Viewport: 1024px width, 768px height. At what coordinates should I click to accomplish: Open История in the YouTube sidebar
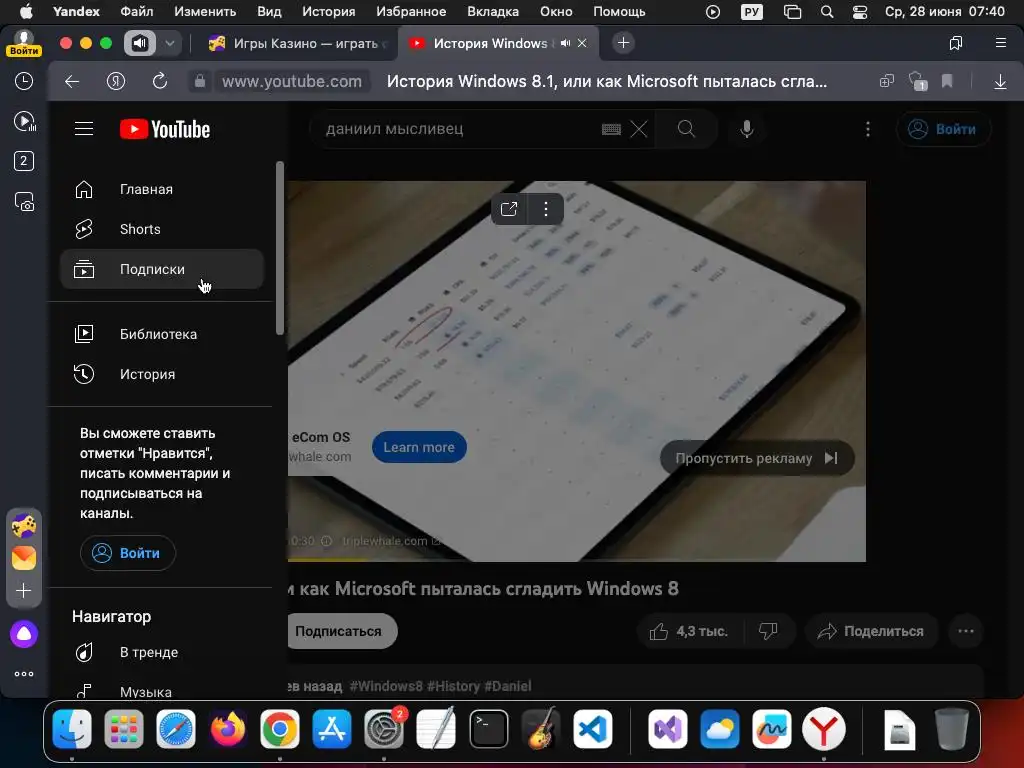click(x=162, y=374)
